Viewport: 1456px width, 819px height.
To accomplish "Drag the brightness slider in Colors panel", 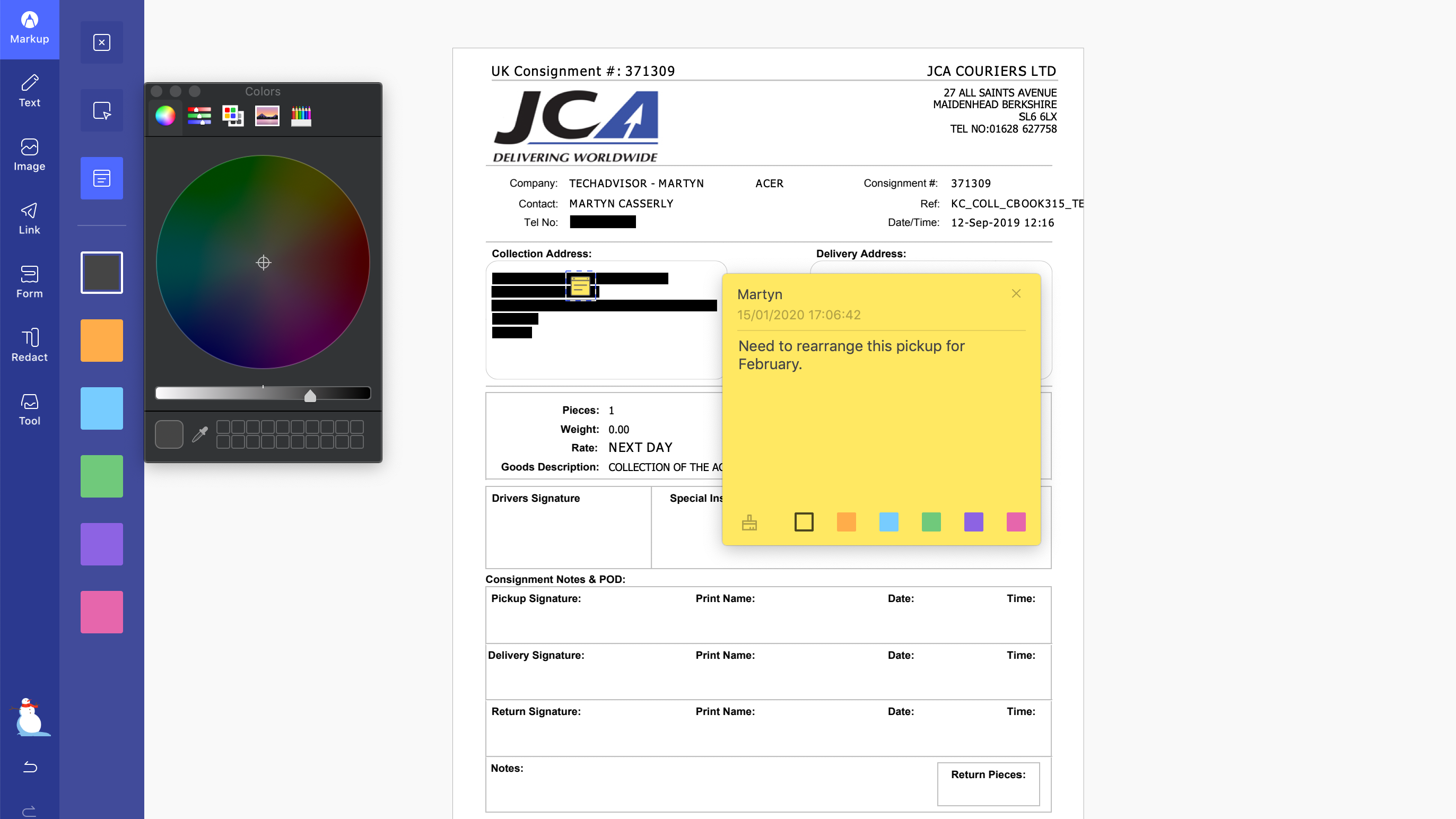I will (x=310, y=395).
